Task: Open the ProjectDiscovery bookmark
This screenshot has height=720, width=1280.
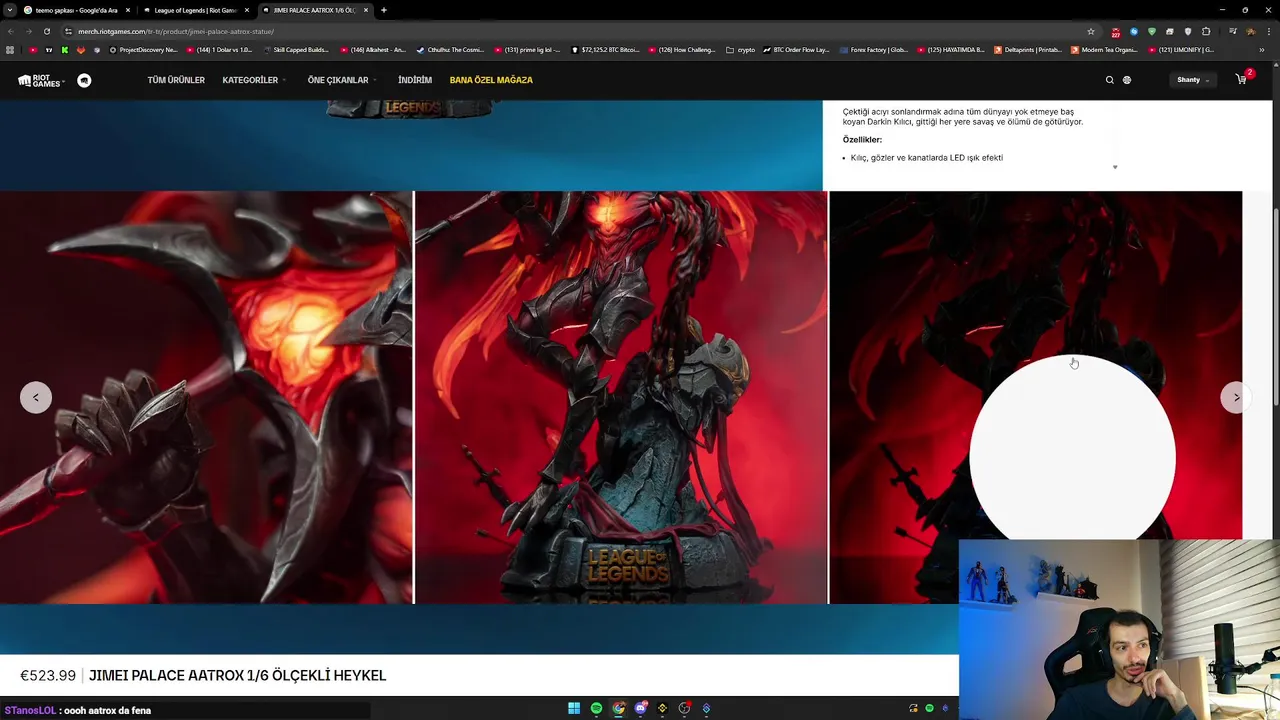Action: (143, 49)
